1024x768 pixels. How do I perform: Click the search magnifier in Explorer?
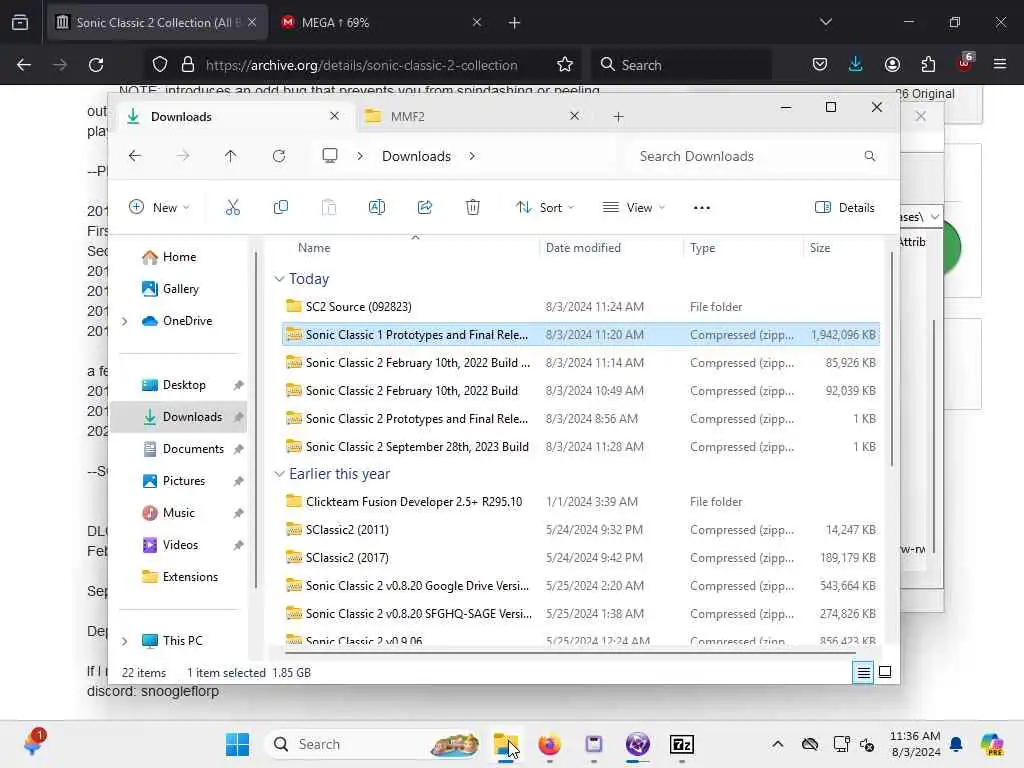tap(869, 156)
